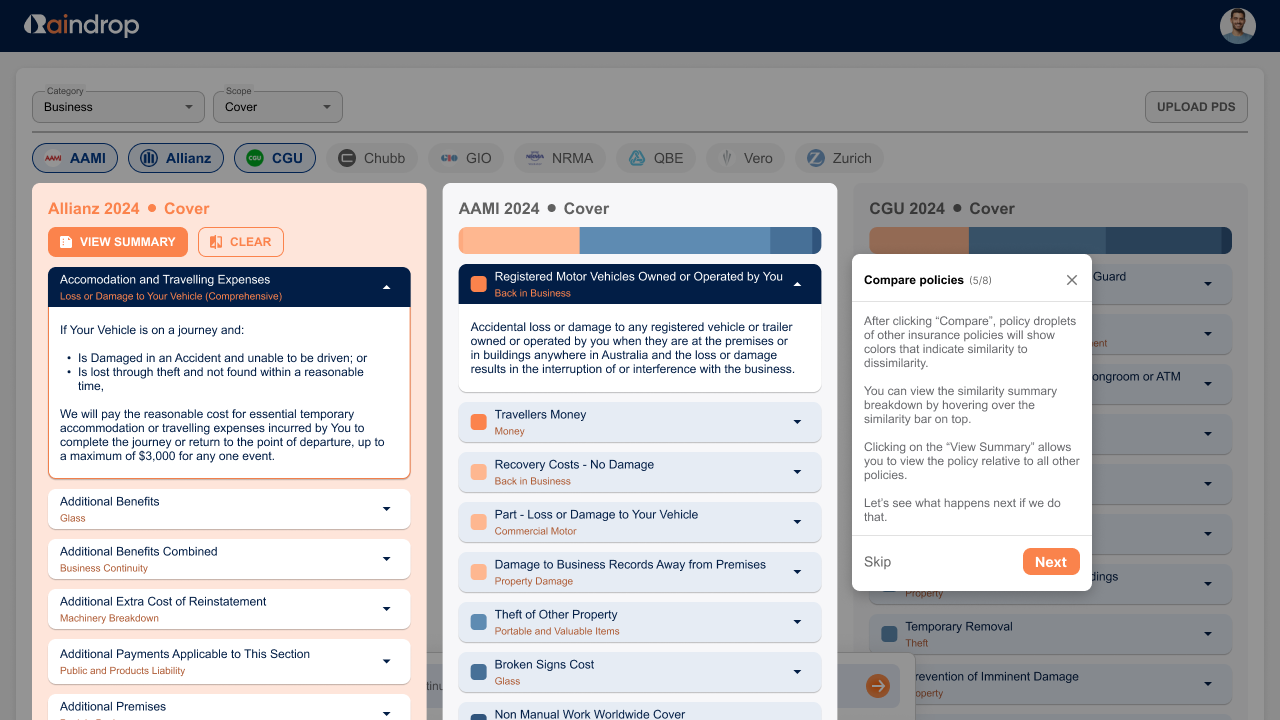Open the Category dropdown showing Business

tap(118, 107)
